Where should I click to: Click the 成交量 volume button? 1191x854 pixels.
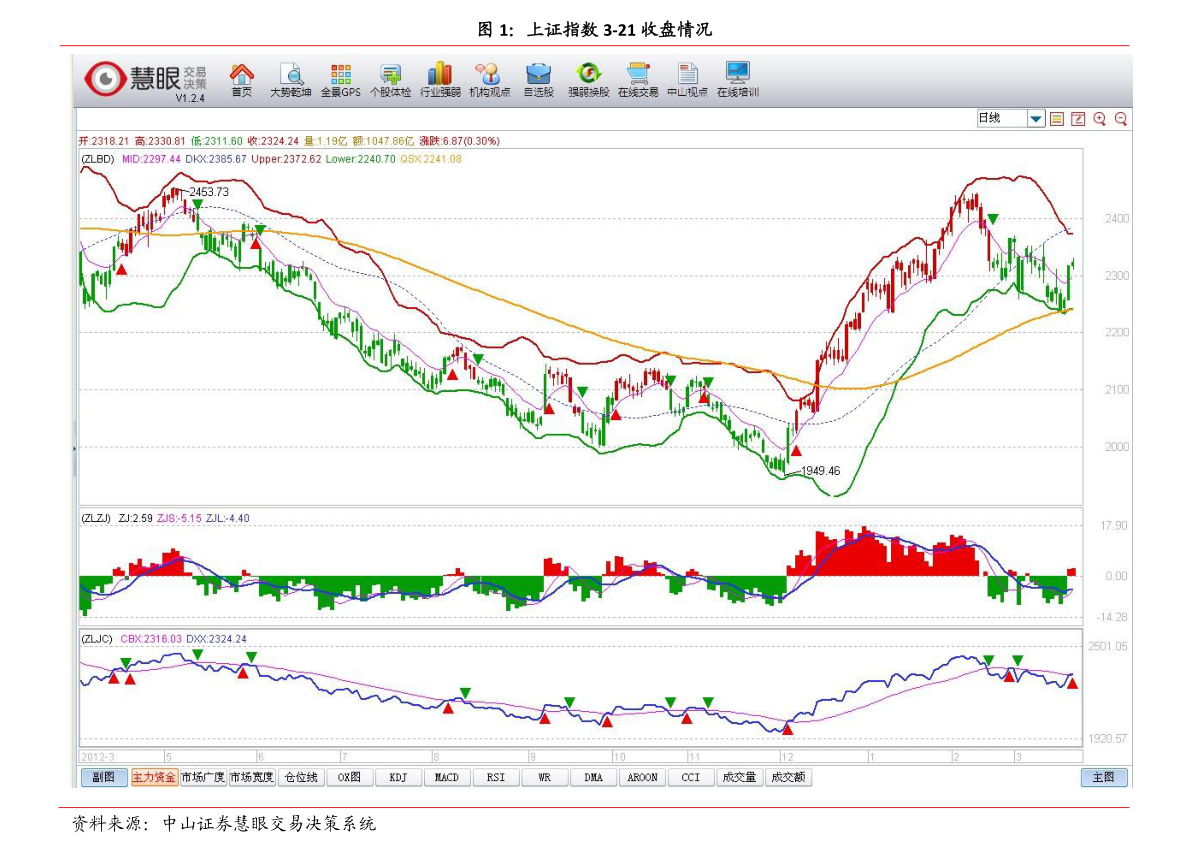[739, 777]
